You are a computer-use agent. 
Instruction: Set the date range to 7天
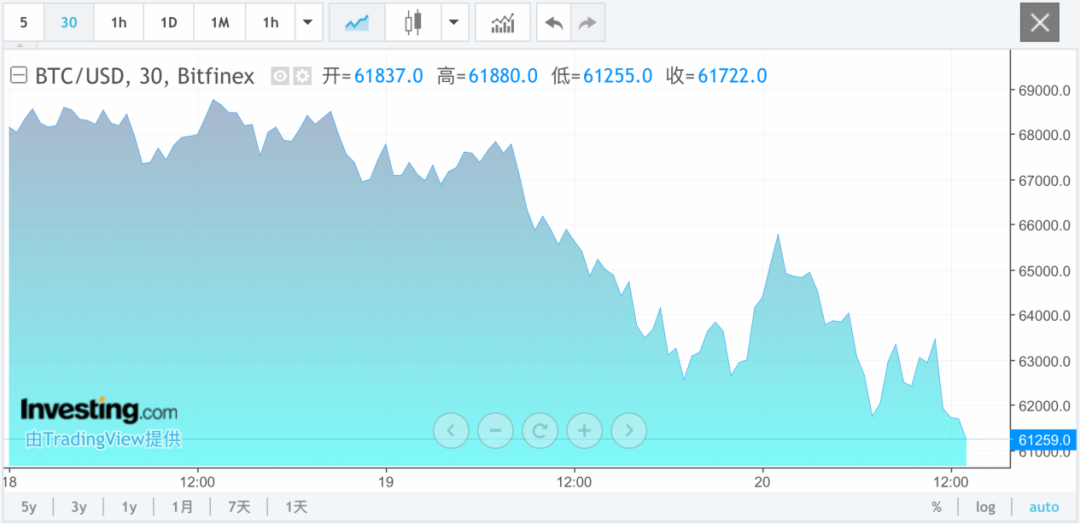(239, 507)
